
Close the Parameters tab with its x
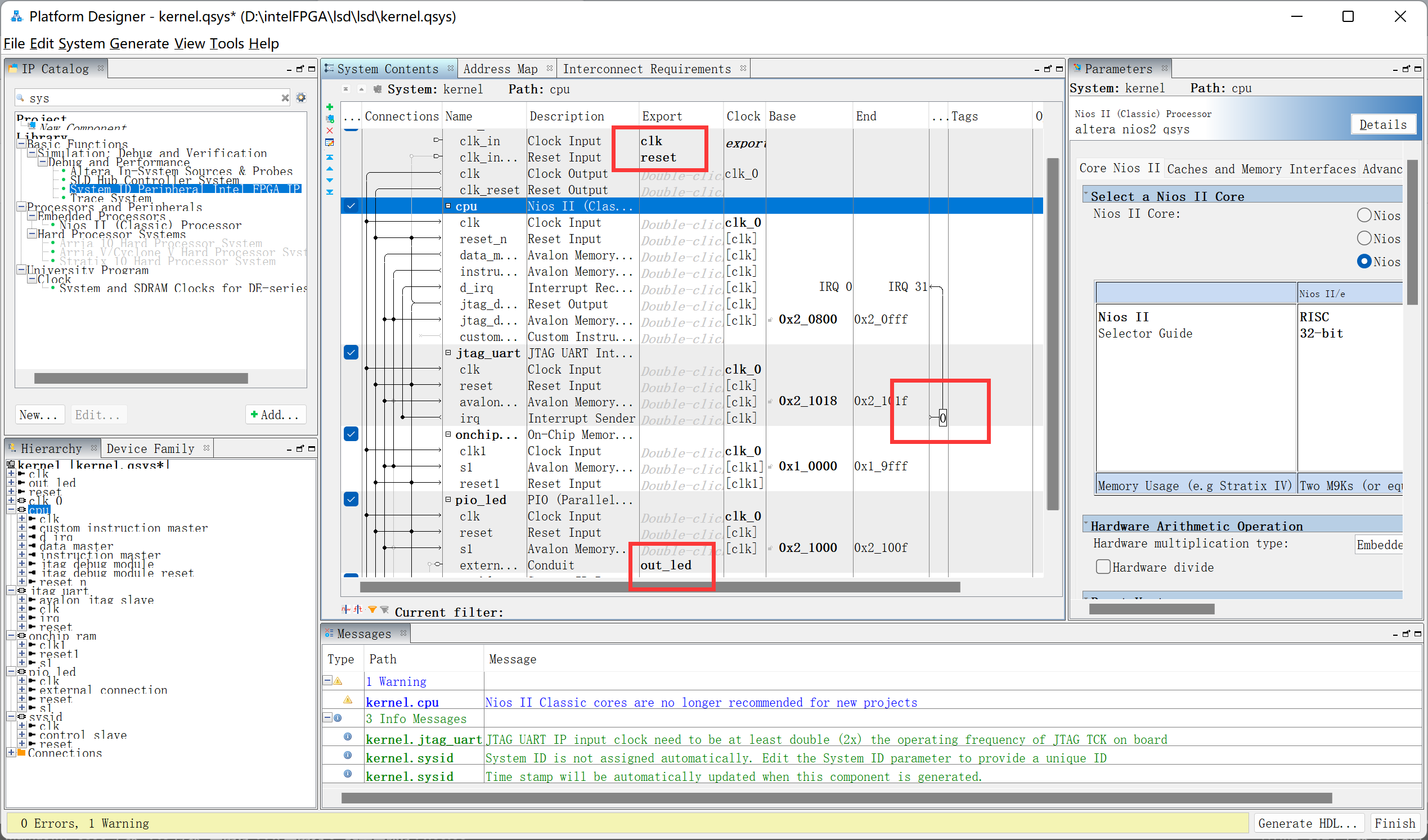1164,68
